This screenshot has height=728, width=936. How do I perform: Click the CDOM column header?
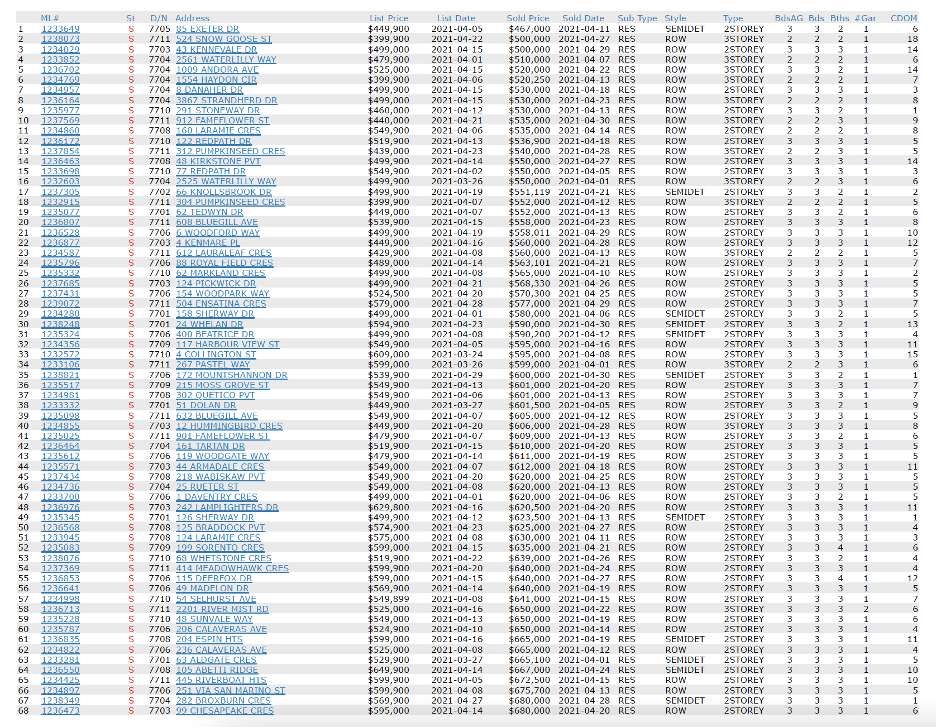tap(905, 18)
